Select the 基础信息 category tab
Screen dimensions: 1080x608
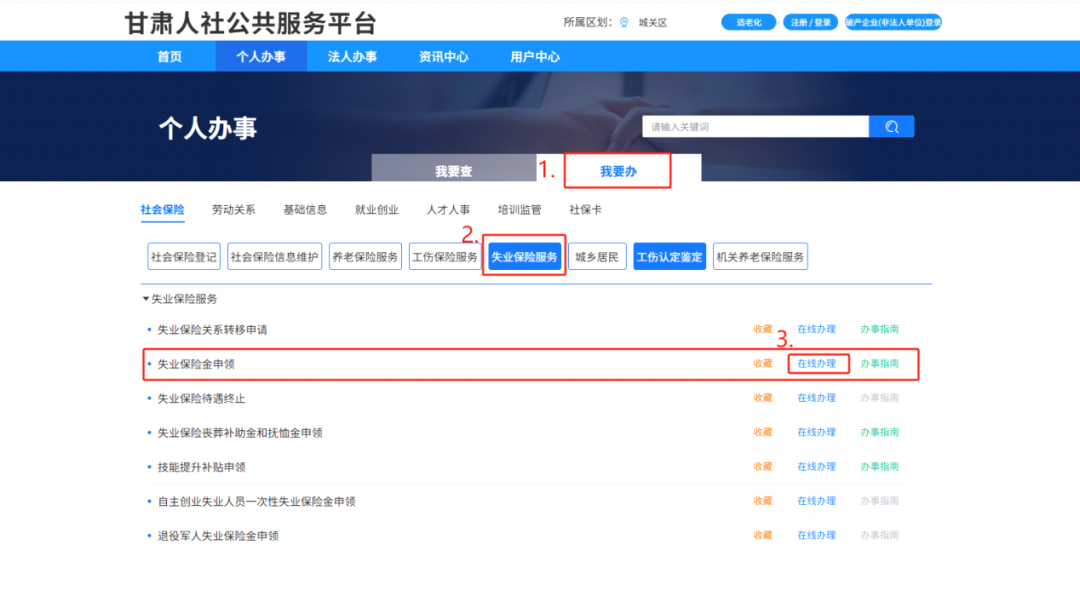(x=305, y=209)
